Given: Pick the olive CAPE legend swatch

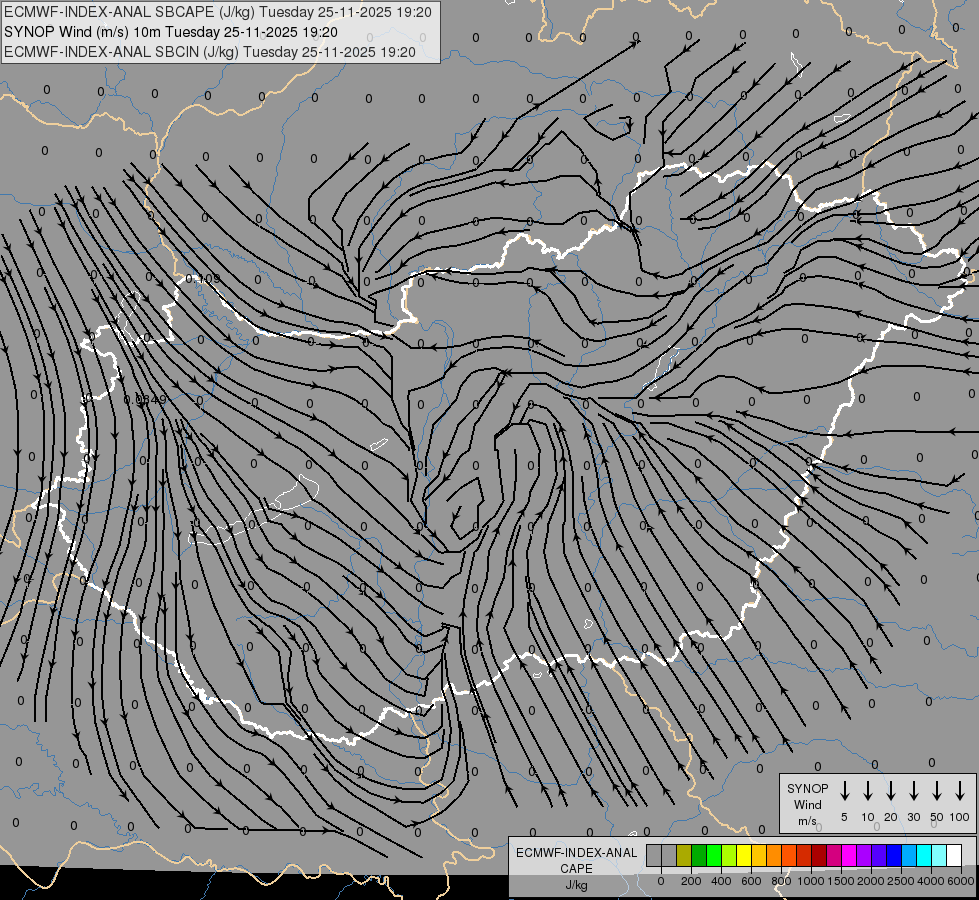Looking at the screenshot, I should (x=684, y=855).
